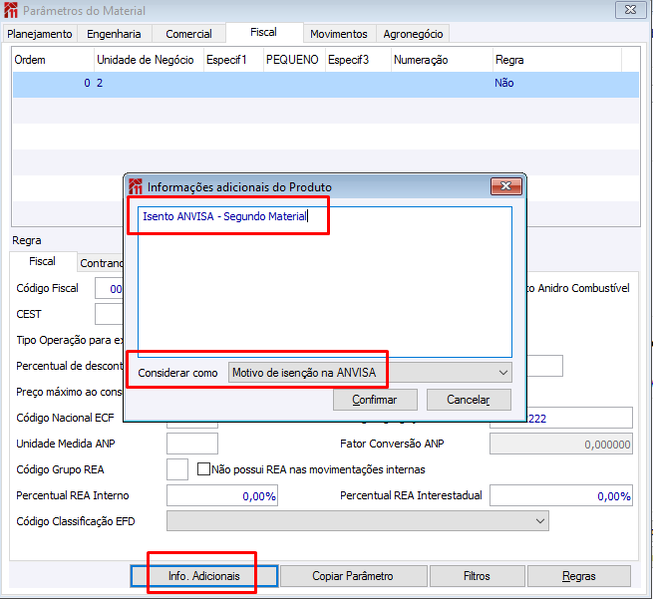Viewport: 653px width, 599px height.
Task: Select the Fiscal sub-tab under Regra
Action: (x=42, y=261)
